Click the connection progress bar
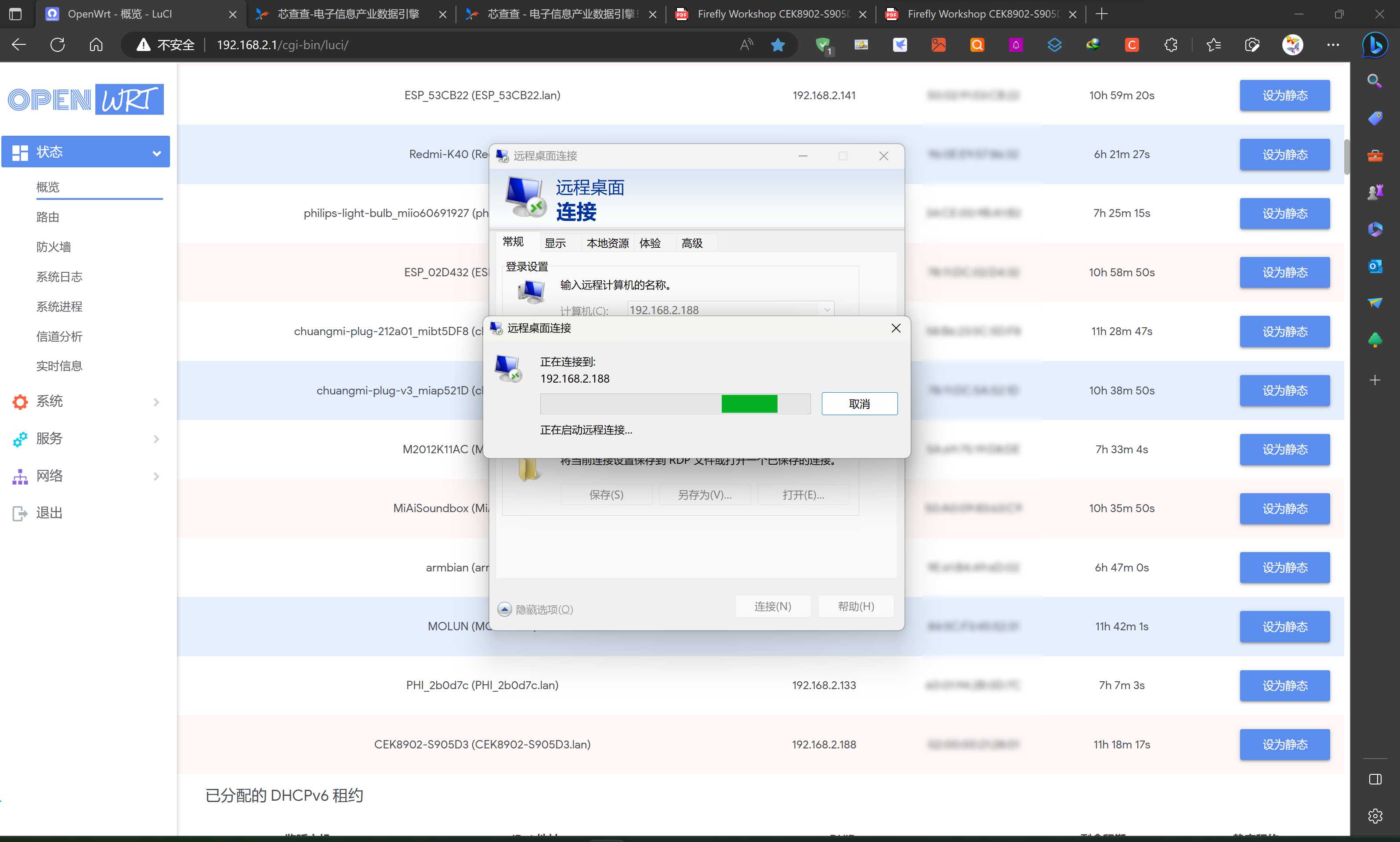1400x842 pixels. pos(675,403)
